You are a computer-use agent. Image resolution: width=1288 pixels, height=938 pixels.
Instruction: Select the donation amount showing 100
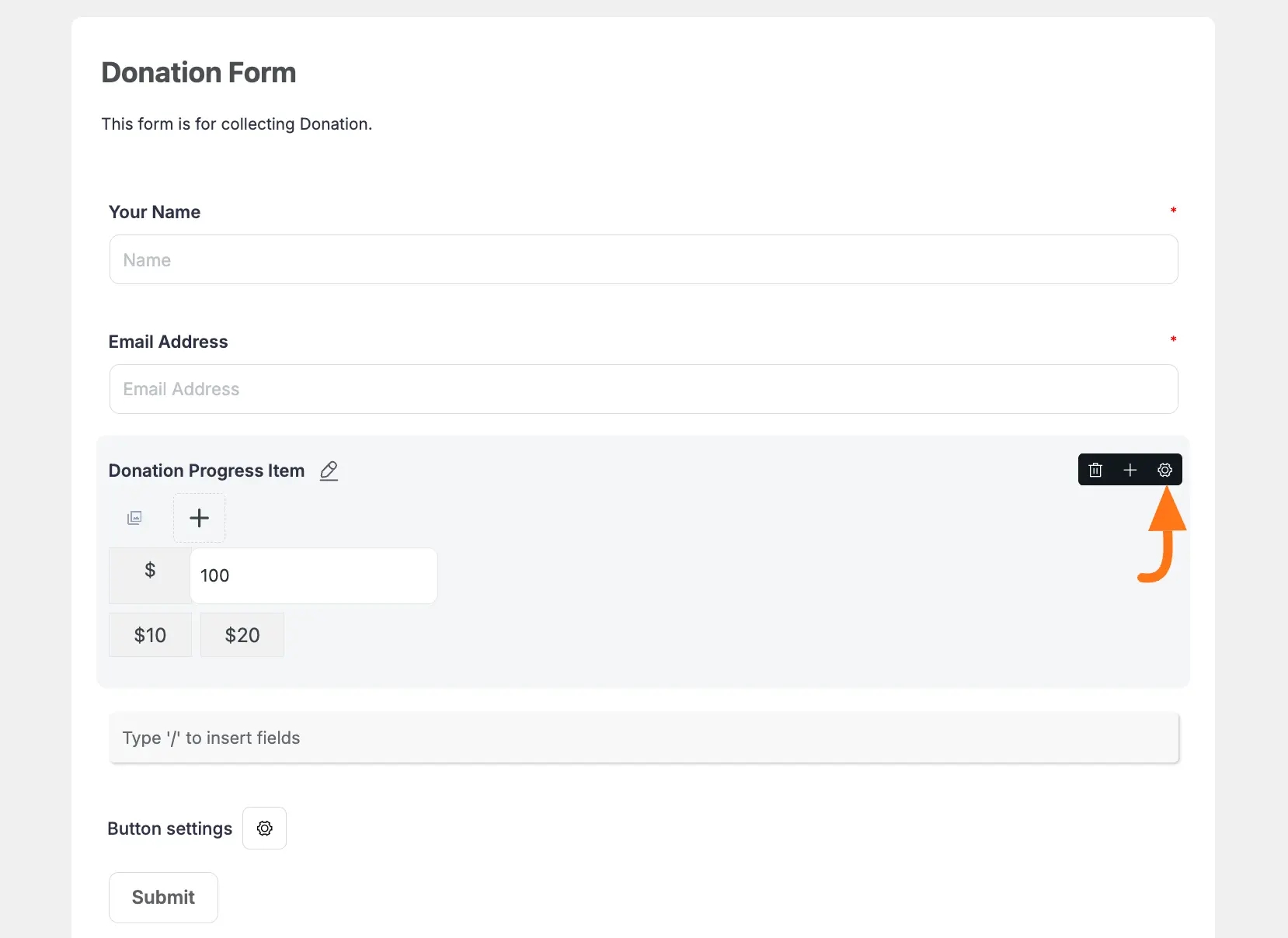(313, 575)
